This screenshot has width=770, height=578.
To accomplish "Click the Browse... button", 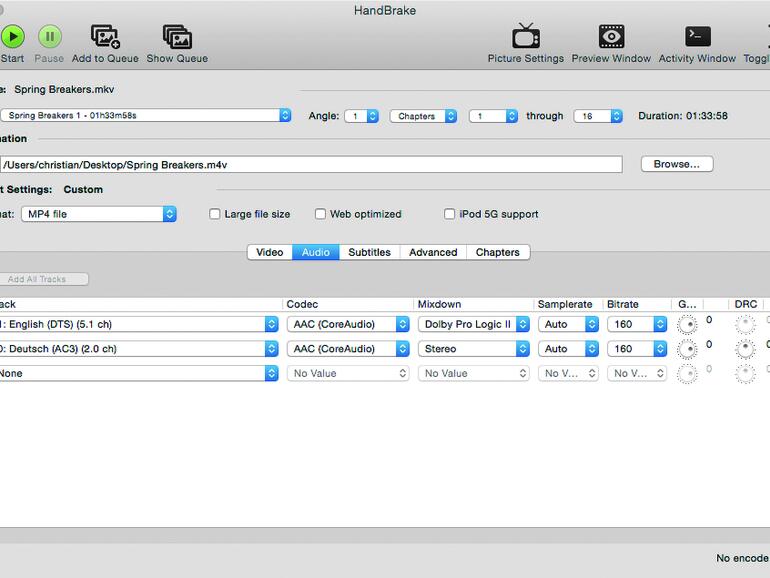I will point(676,164).
